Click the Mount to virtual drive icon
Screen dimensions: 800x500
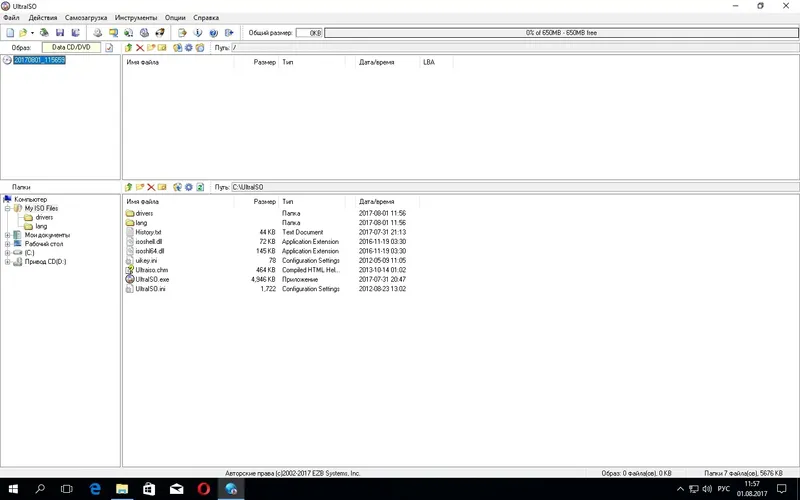[144, 33]
